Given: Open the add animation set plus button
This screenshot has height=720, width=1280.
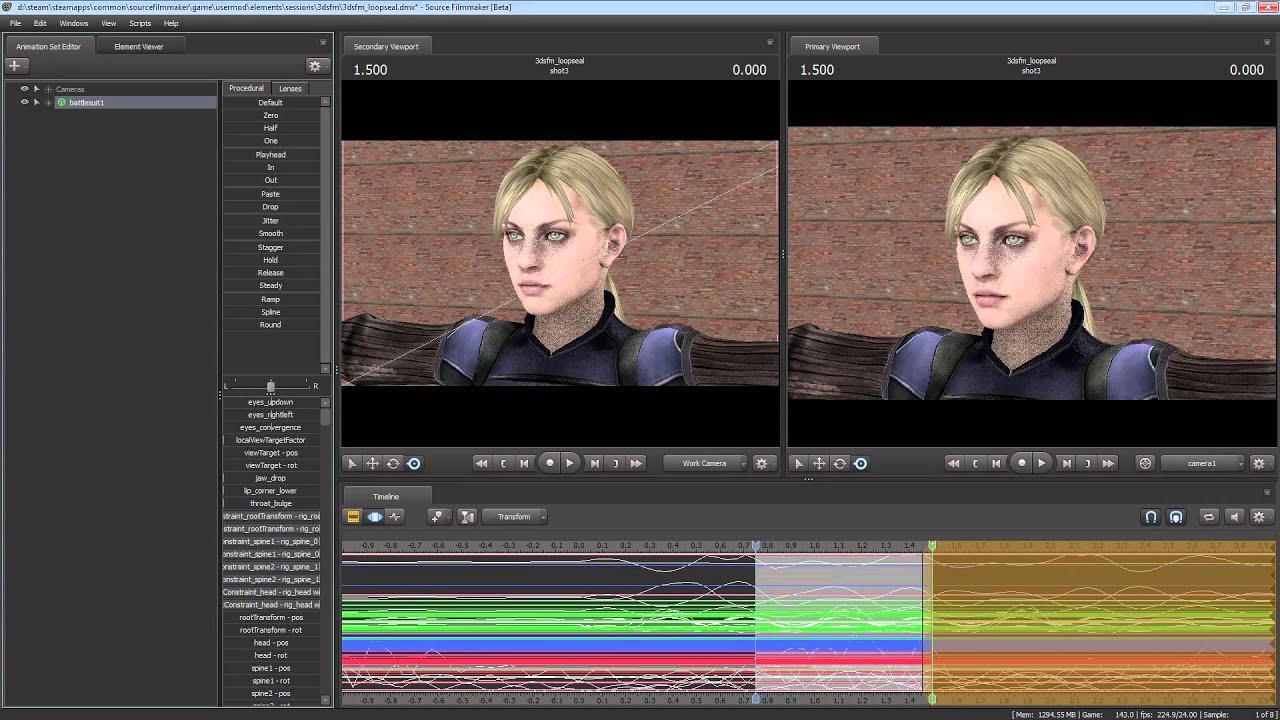Looking at the screenshot, I should tap(14, 65).
